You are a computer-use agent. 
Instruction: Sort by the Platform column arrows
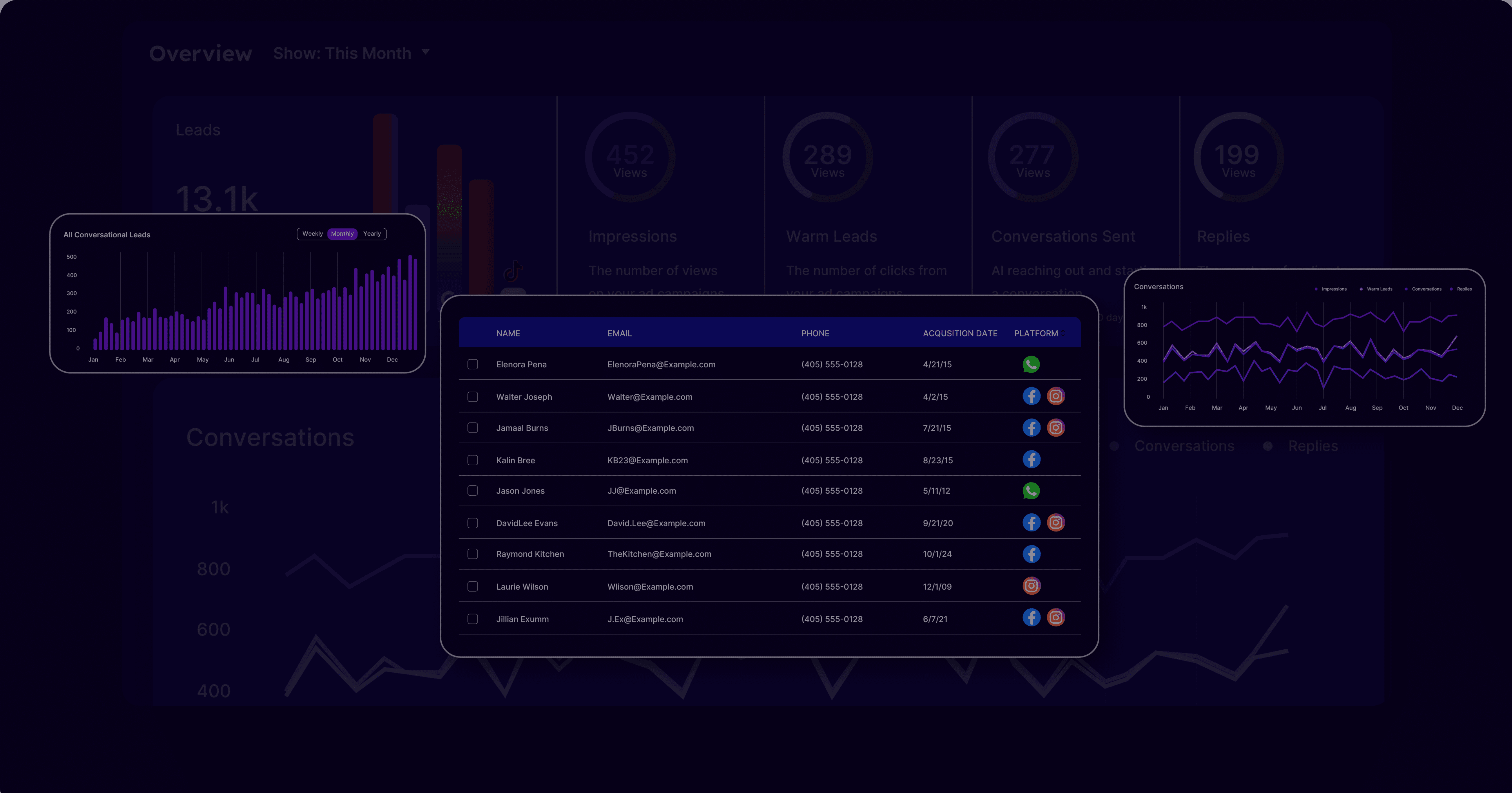[x=1063, y=333]
